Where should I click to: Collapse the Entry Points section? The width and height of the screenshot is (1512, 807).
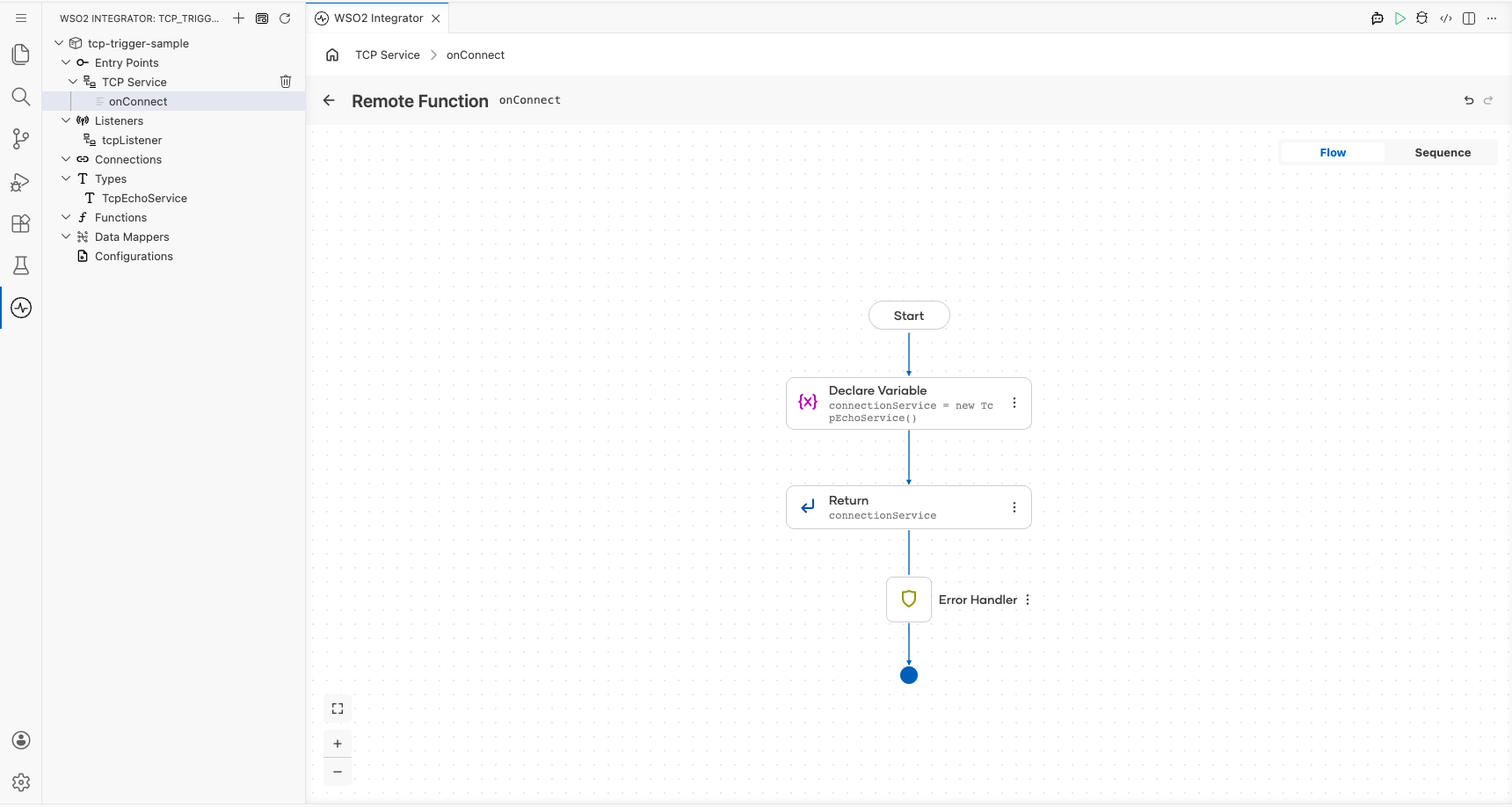click(66, 62)
